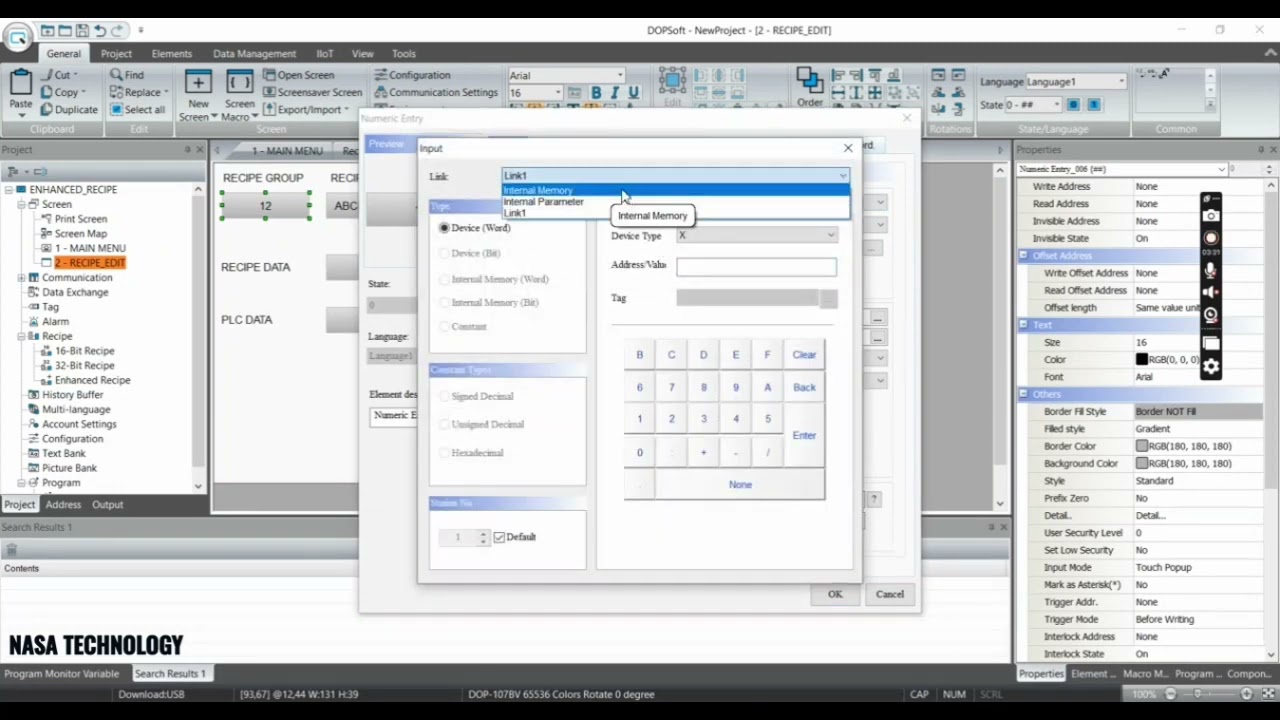Open the IIoT ribbon tab

pyautogui.click(x=324, y=54)
